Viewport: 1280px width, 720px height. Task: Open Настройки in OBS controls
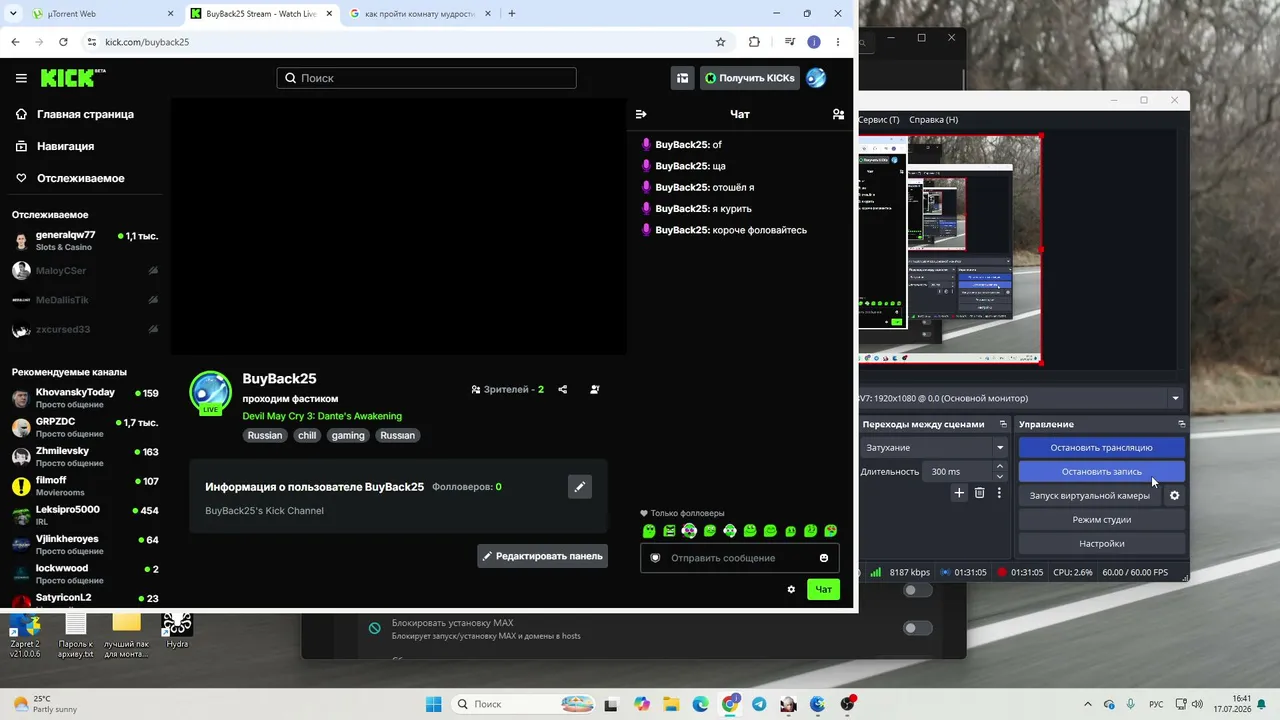[1101, 544]
